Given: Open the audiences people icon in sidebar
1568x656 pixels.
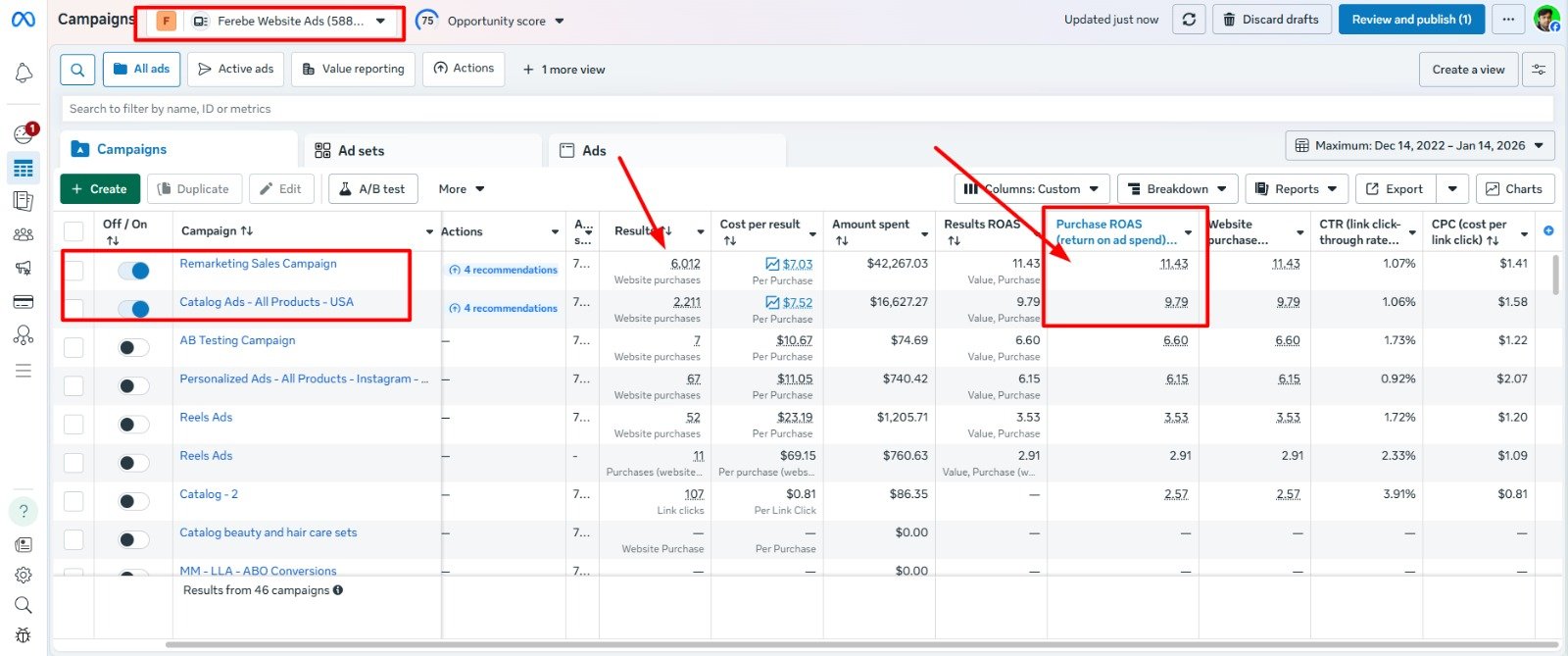Looking at the screenshot, I should click(24, 235).
